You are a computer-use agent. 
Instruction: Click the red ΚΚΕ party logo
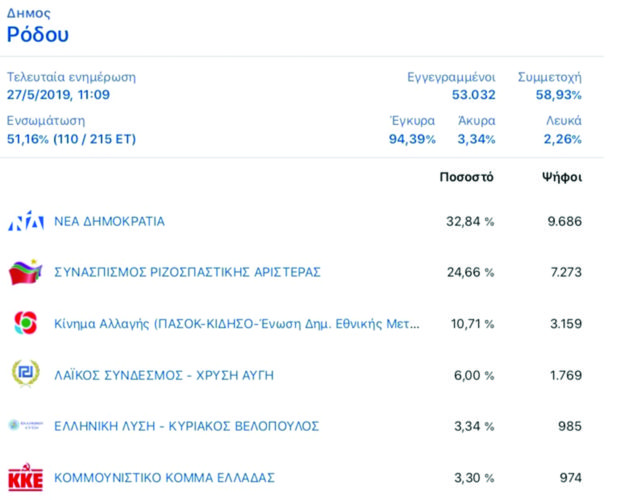[x=25, y=477]
